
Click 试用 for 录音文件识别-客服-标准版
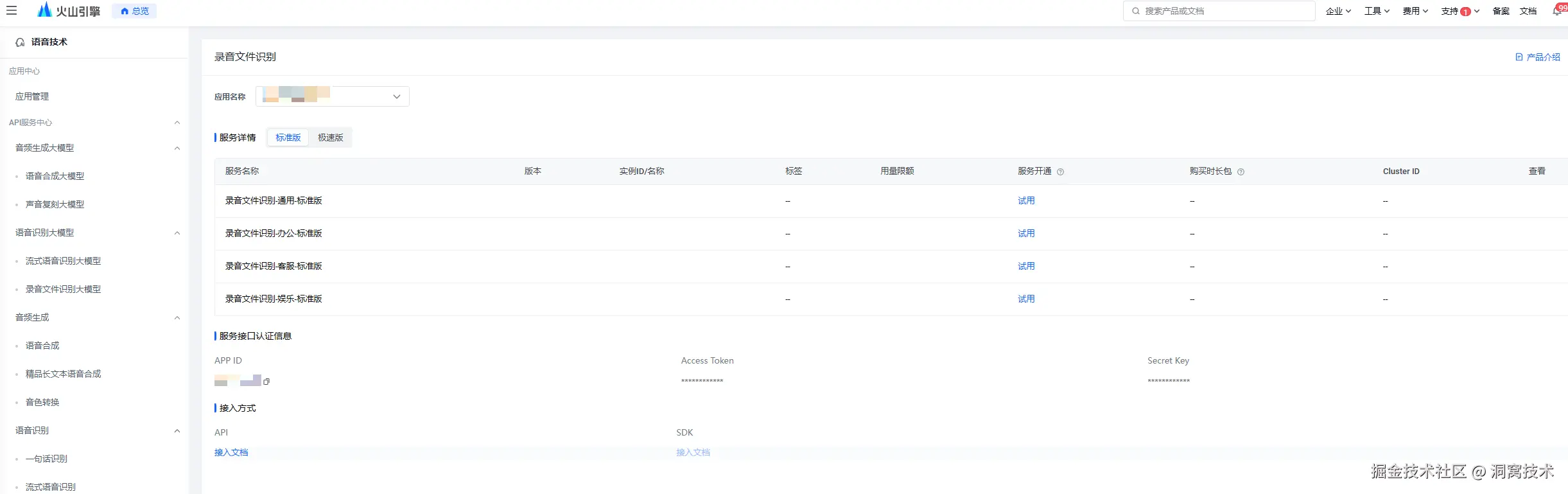pyautogui.click(x=1026, y=267)
